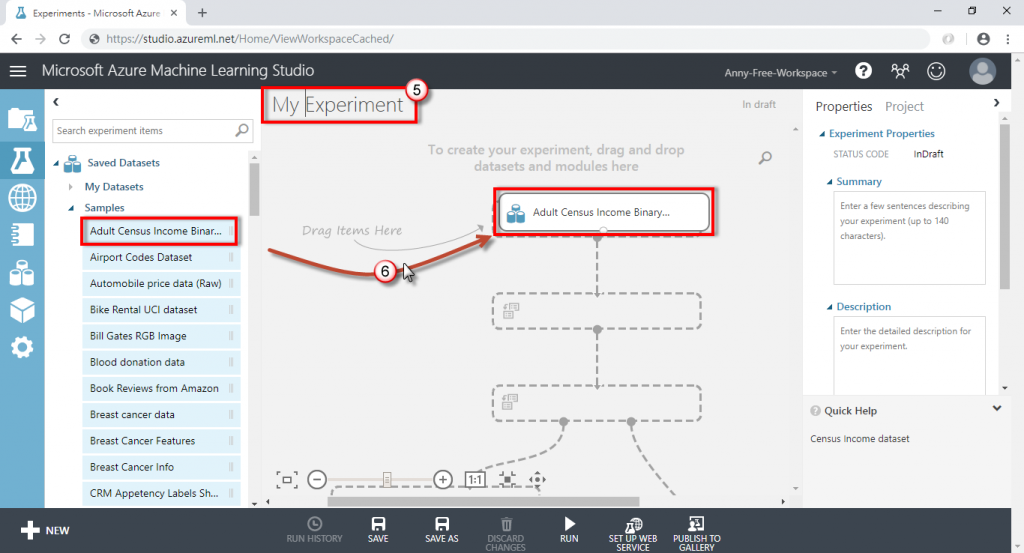The width and height of the screenshot is (1024, 553).
Task: Click the help question mark icon
Action: point(863,71)
